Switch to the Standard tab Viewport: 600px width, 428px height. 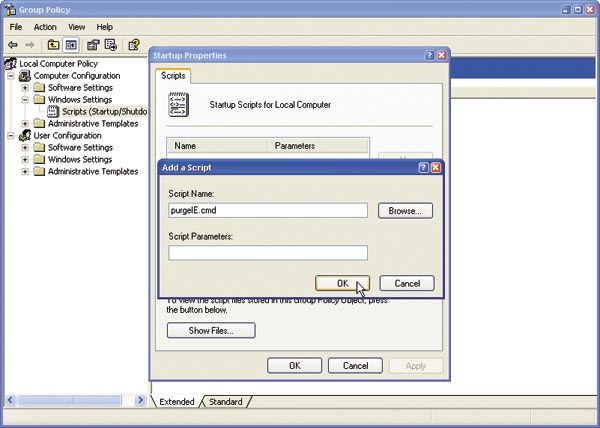point(225,402)
